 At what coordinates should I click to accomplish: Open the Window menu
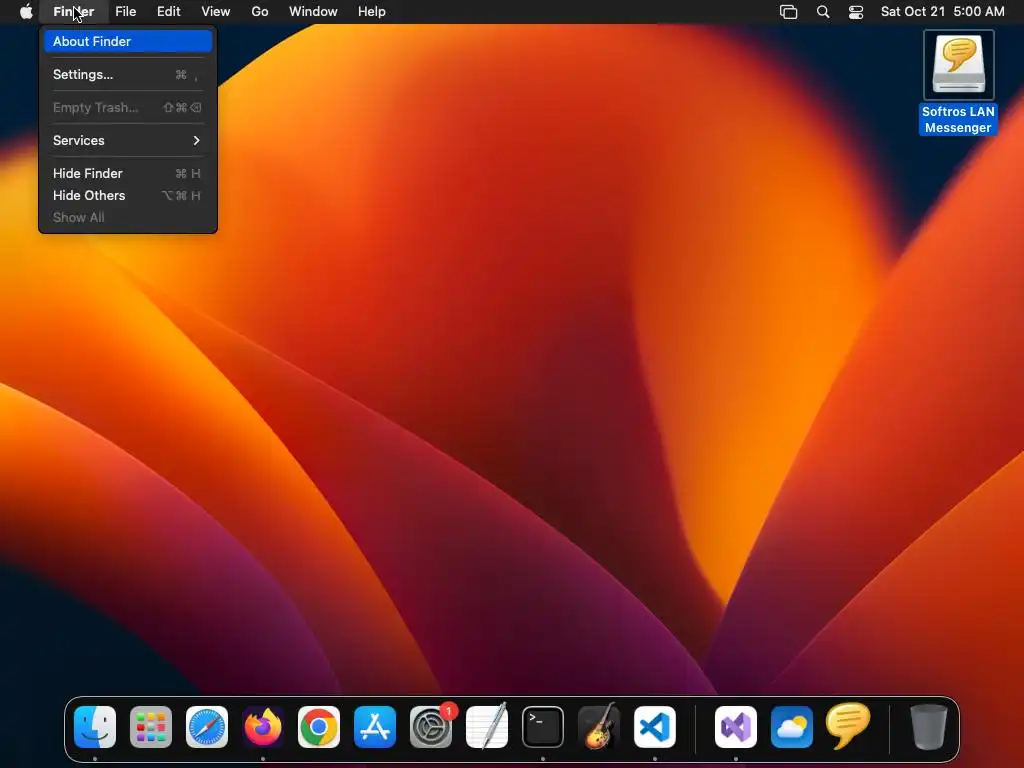(x=313, y=12)
